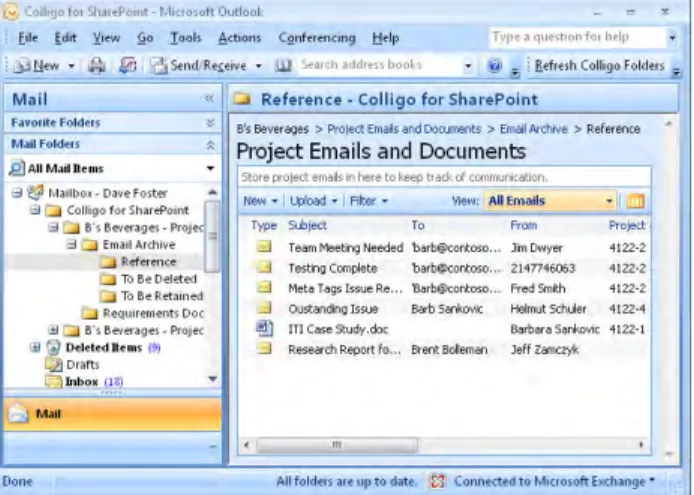Collapse the Mailbox - Dave Foster tree node
This screenshot has width=694, height=495.
[17, 193]
